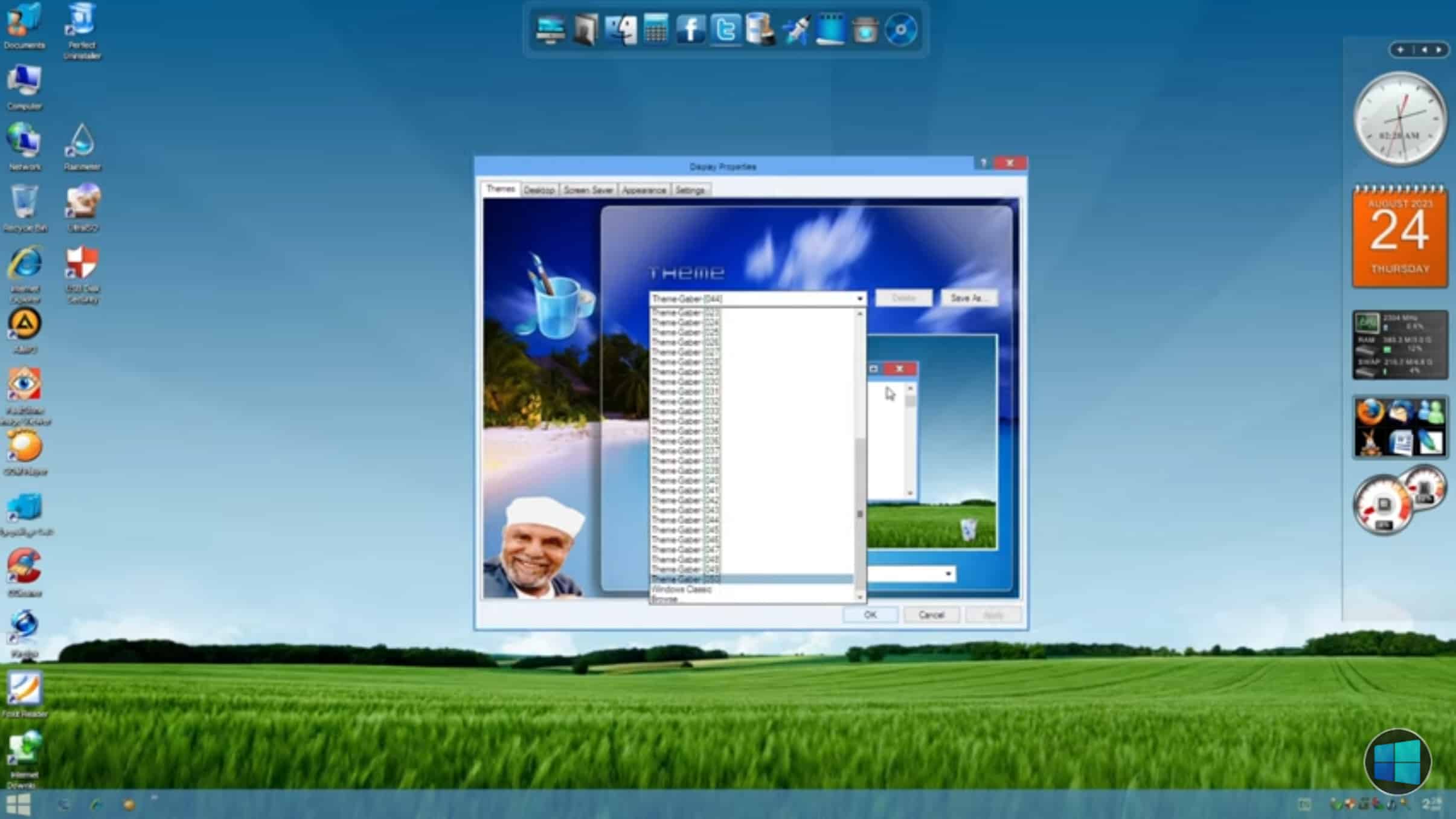This screenshot has width=1456, height=819.
Task: Open the CD/DVD disc dock icon
Action: pyautogui.click(x=899, y=30)
